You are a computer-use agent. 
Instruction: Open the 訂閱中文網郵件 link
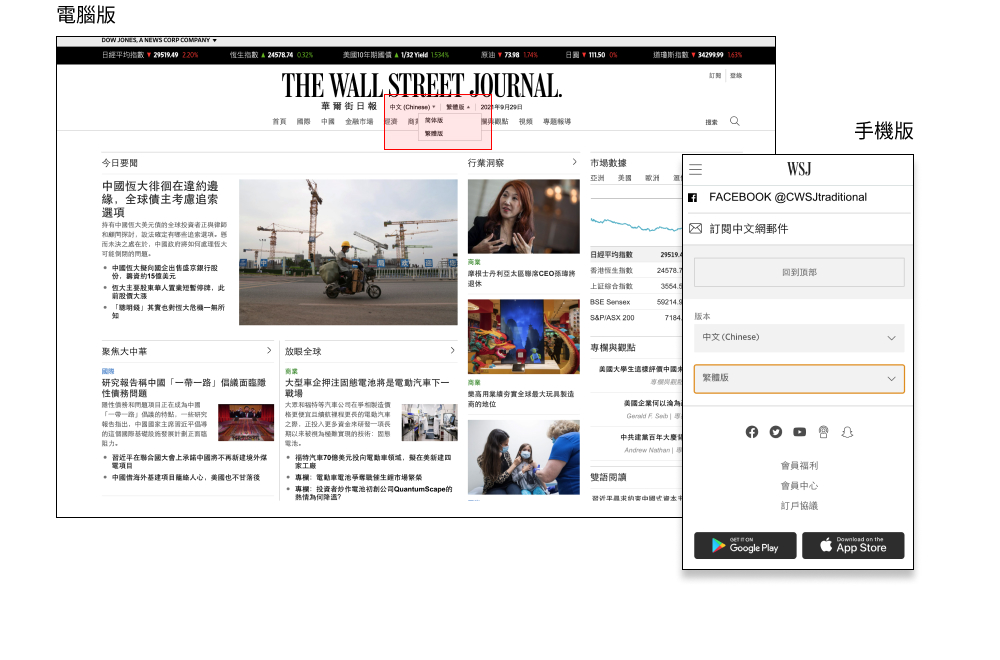[x=749, y=229]
